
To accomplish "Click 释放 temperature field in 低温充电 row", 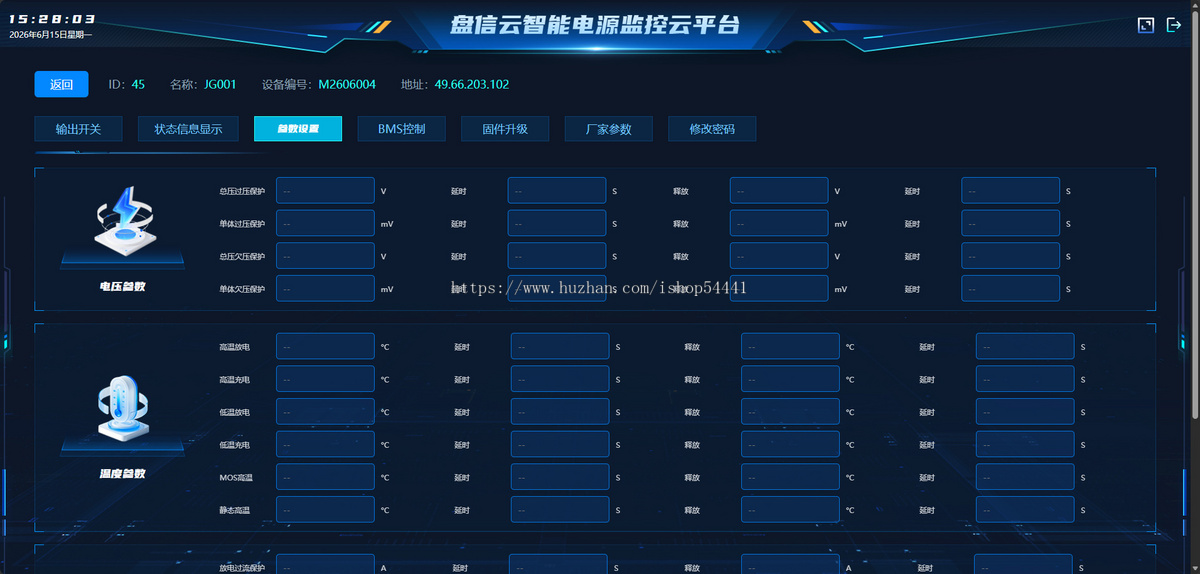I will point(790,444).
